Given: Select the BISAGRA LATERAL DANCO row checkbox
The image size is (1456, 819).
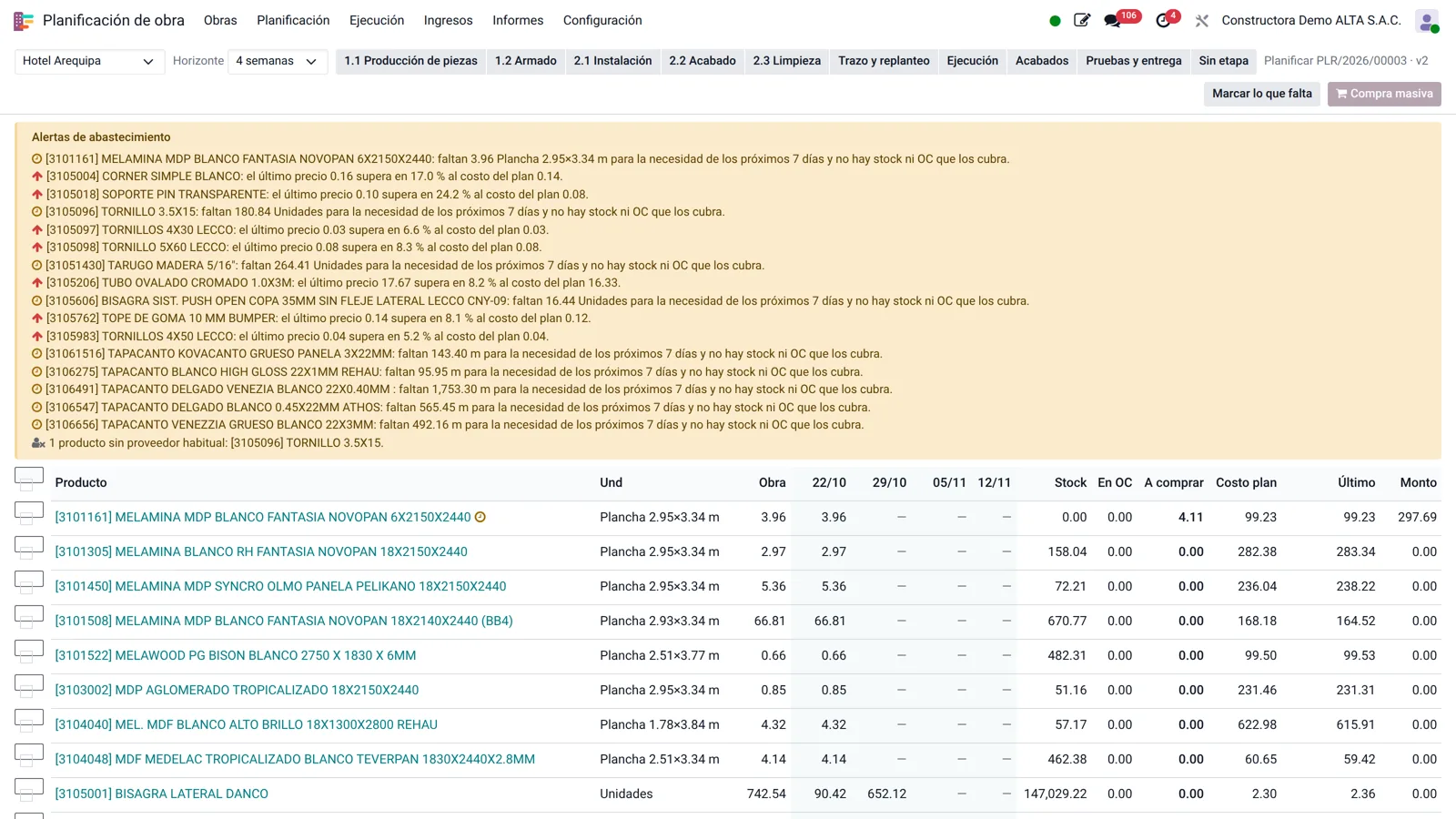Looking at the screenshot, I should 29,788.
